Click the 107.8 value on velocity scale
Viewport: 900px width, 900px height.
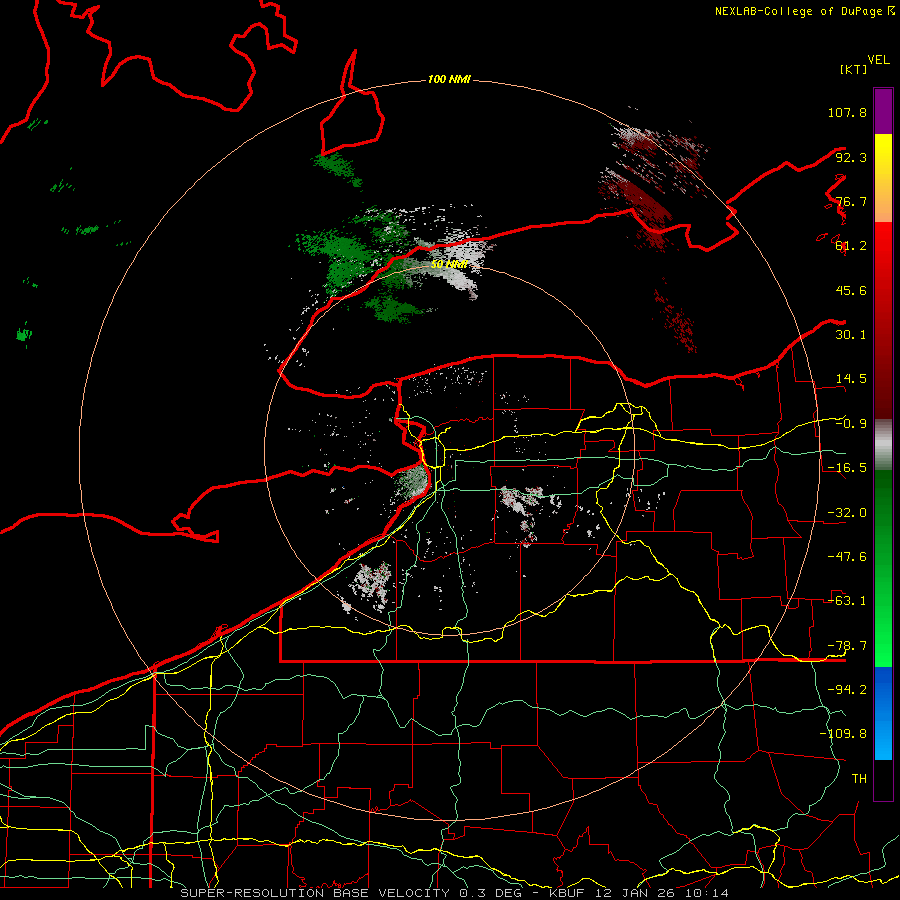[847, 112]
